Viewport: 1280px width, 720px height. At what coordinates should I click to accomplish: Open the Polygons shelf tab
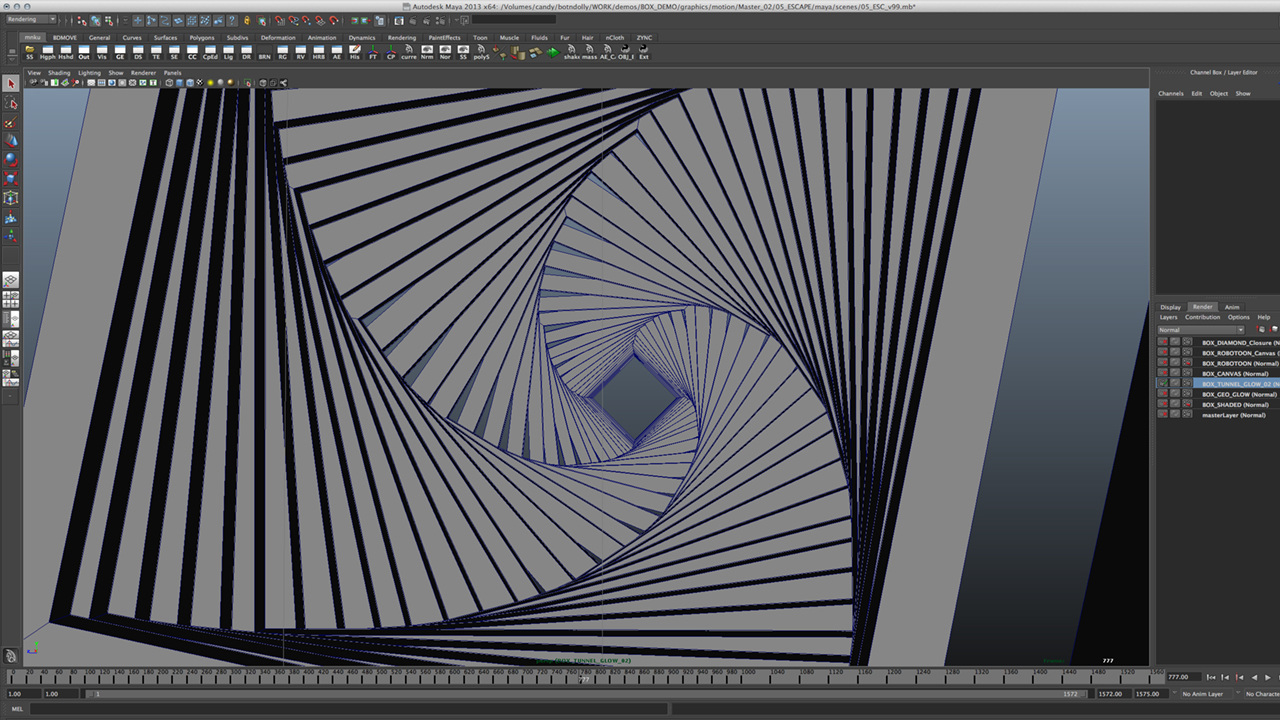[201, 38]
